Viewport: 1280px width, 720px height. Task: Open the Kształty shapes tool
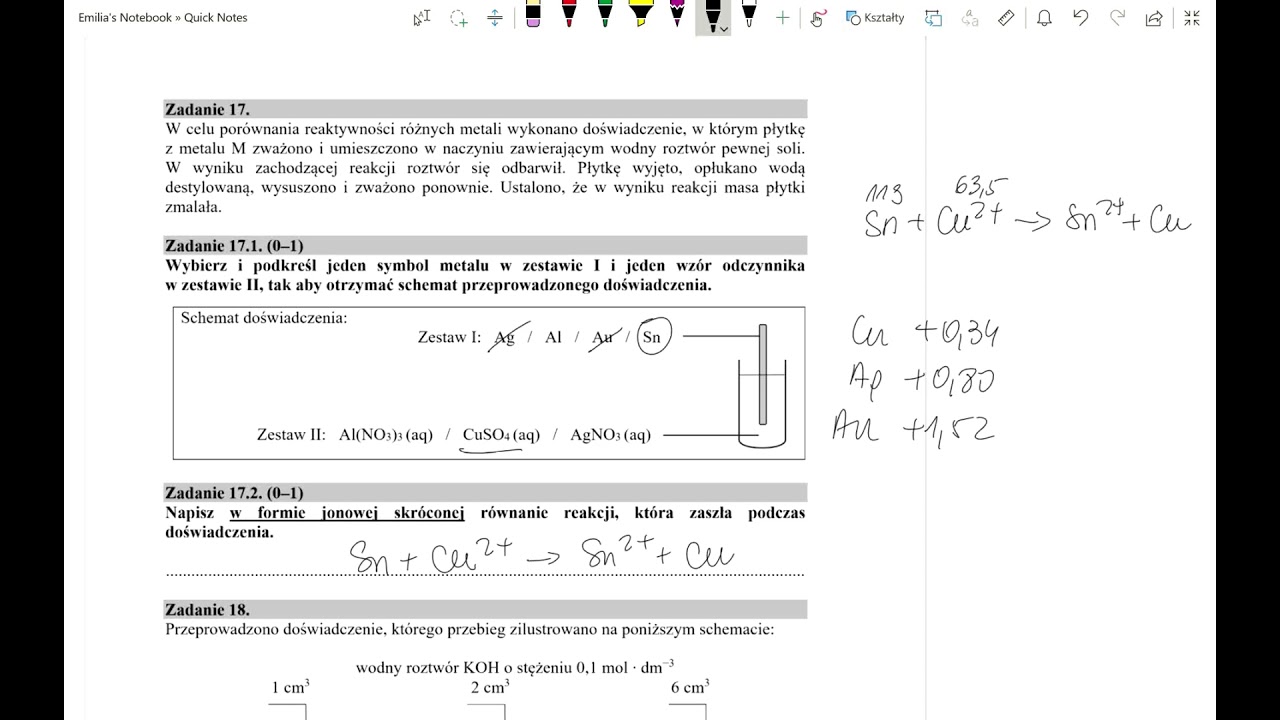(x=875, y=18)
